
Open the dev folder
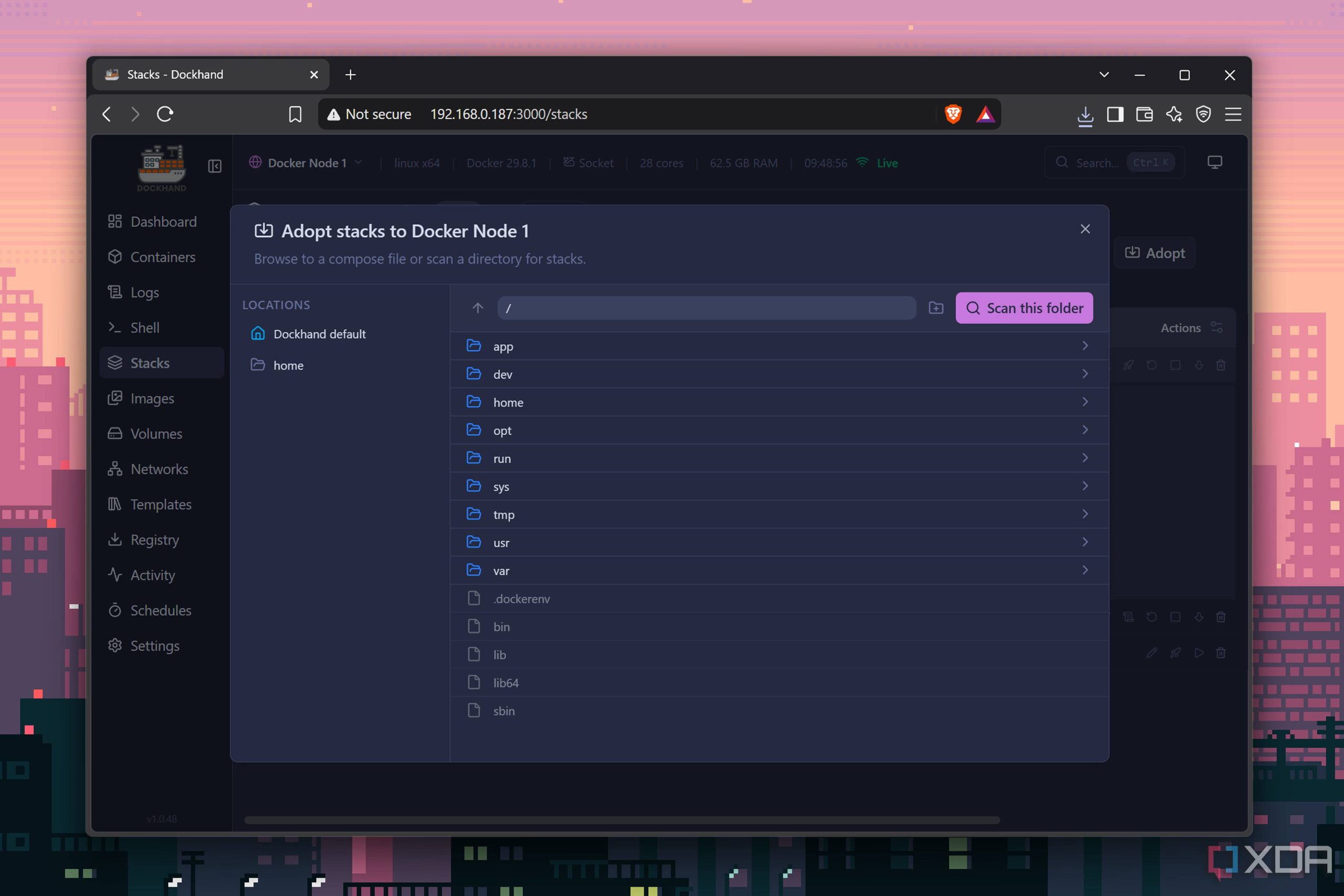[780, 374]
